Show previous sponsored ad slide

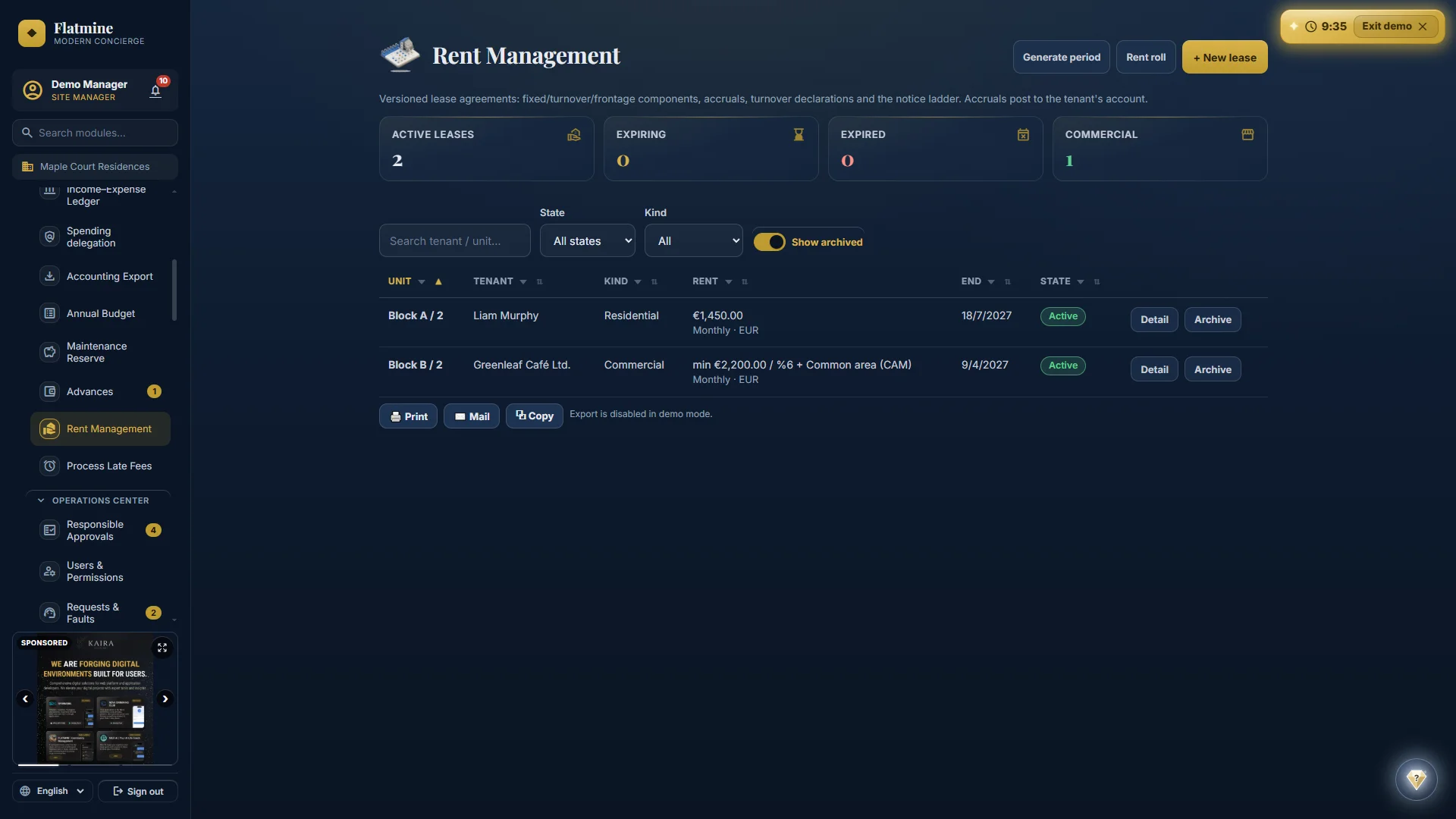(x=25, y=698)
